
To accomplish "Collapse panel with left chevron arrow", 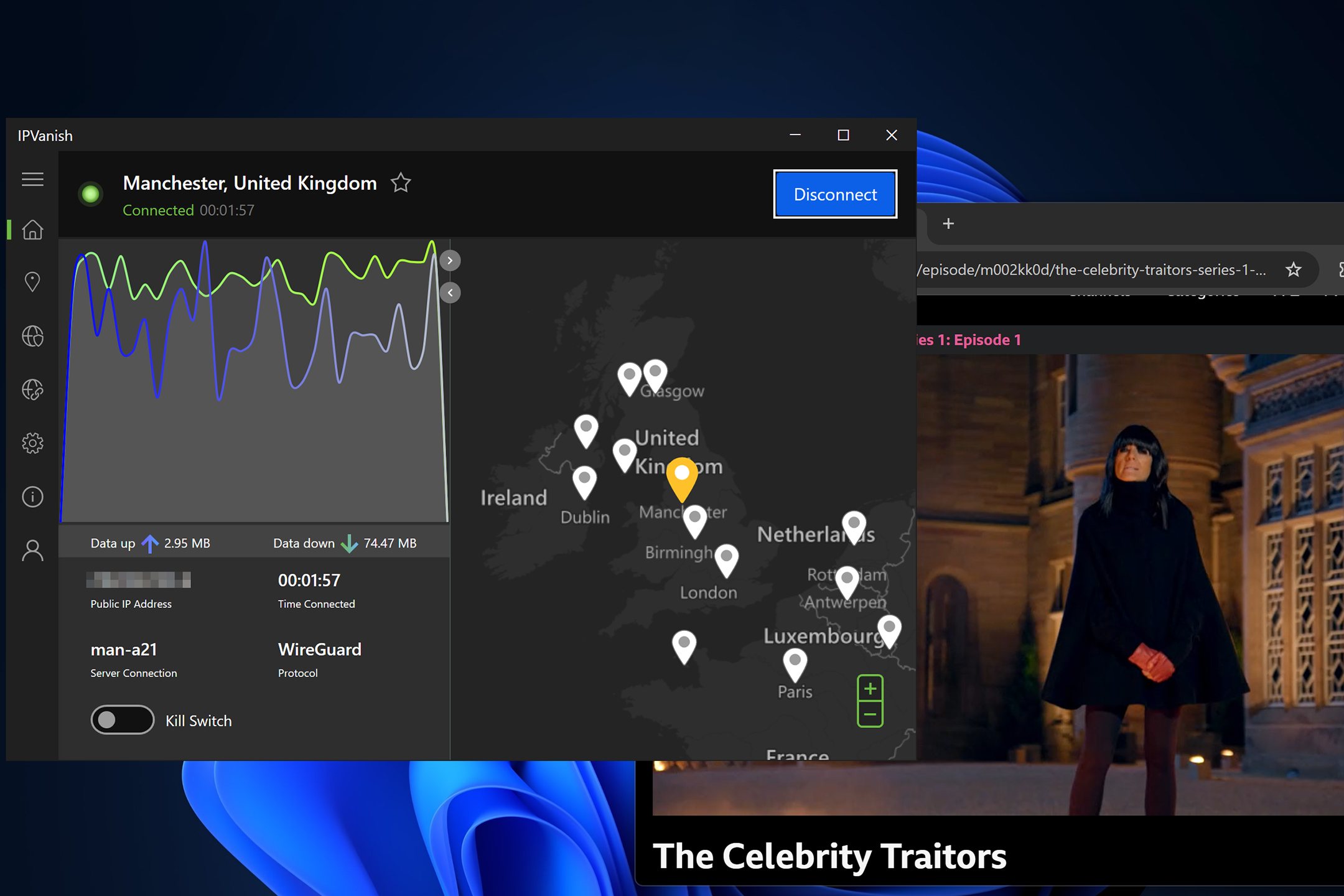I will pyautogui.click(x=450, y=292).
